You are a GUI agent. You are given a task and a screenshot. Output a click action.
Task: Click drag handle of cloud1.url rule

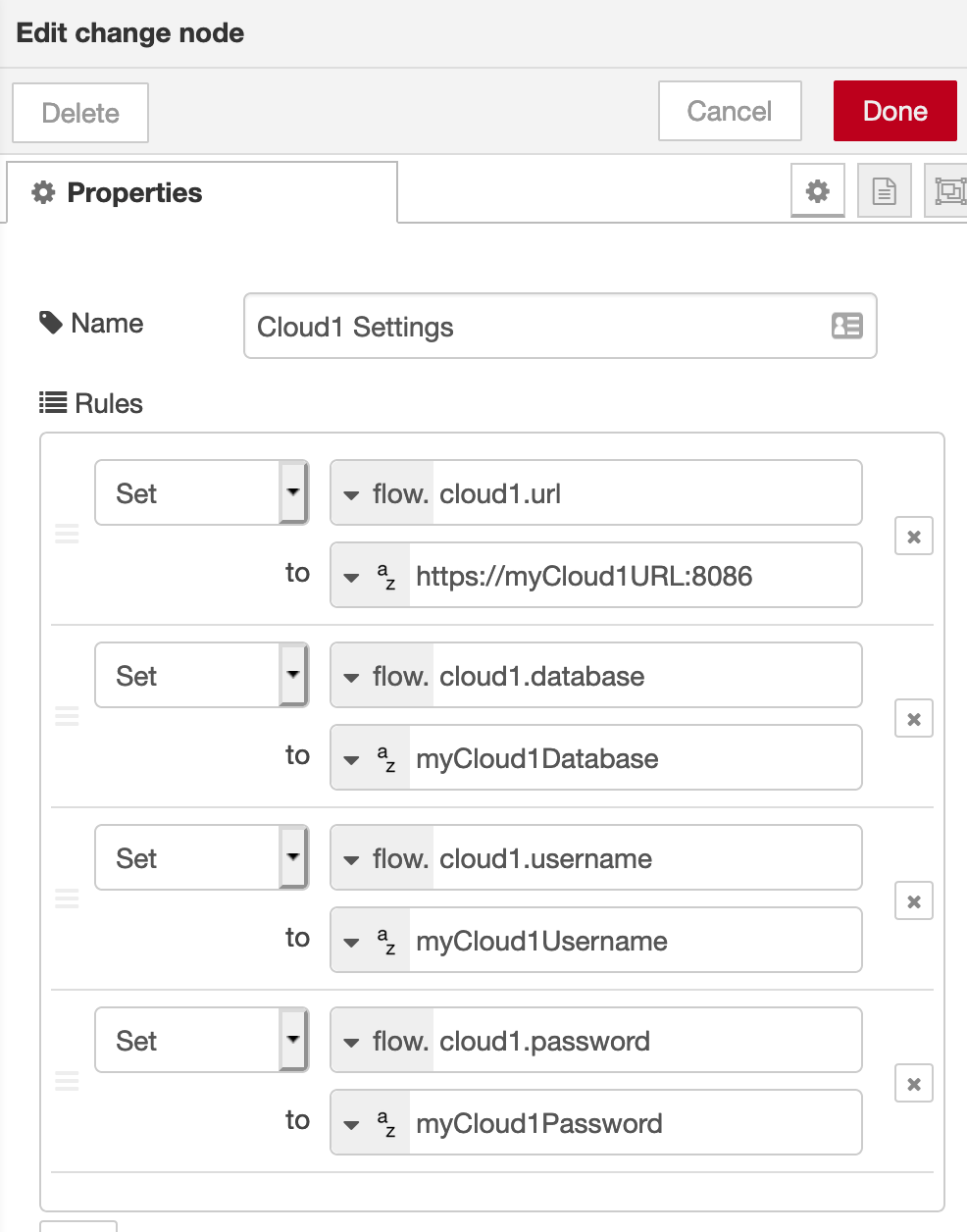(67, 534)
